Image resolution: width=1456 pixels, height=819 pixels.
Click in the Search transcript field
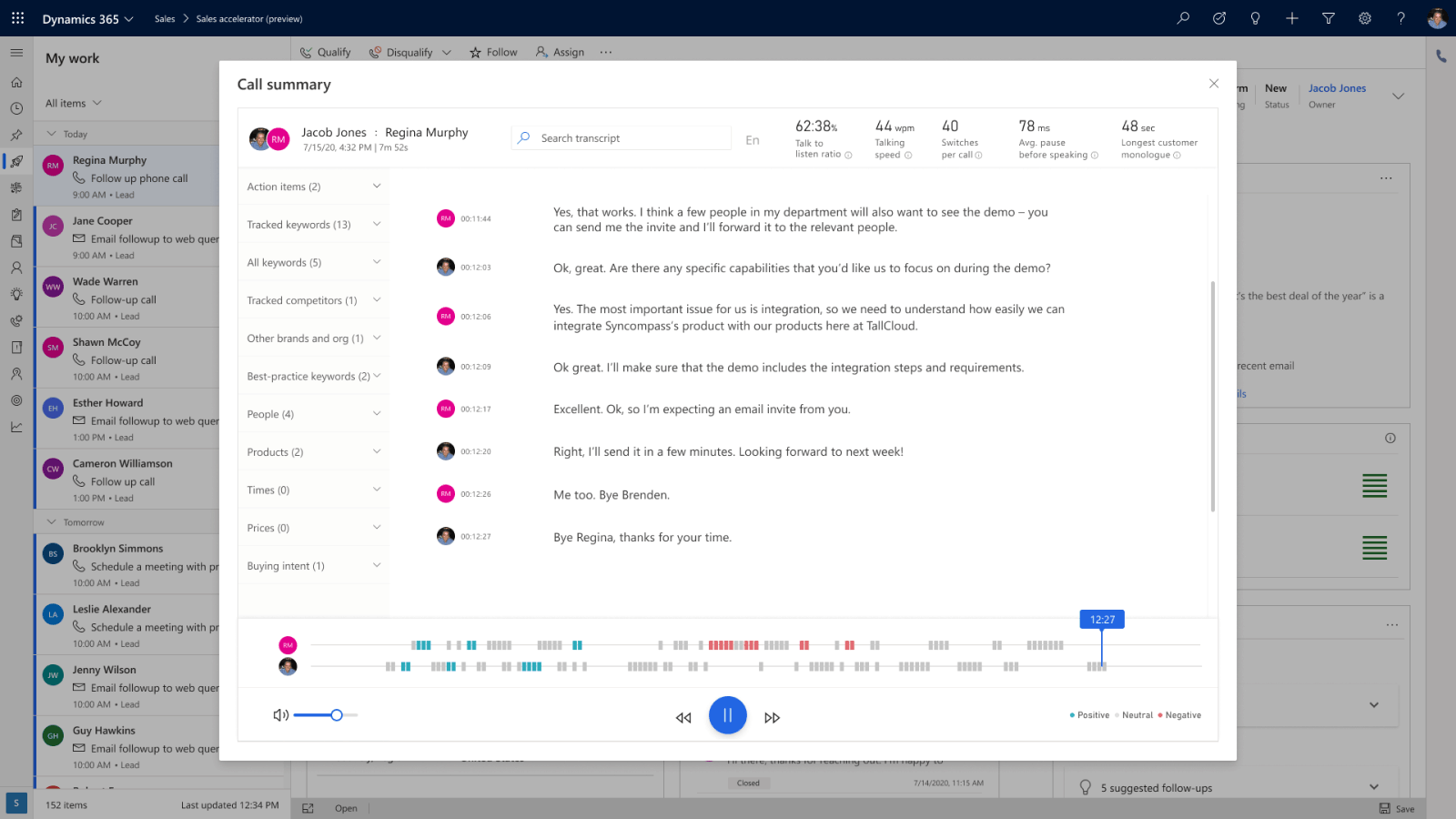[x=622, y=138]
